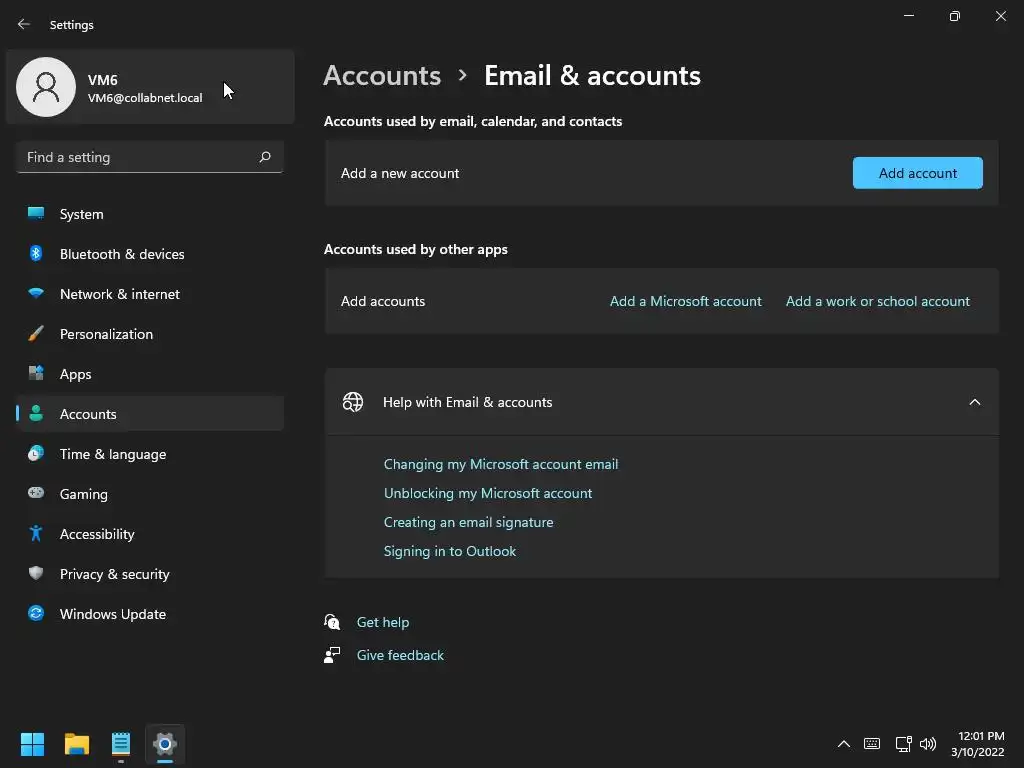The image size is (1024, 768).
Task: Click the Add account button
Action: (918, 173)
